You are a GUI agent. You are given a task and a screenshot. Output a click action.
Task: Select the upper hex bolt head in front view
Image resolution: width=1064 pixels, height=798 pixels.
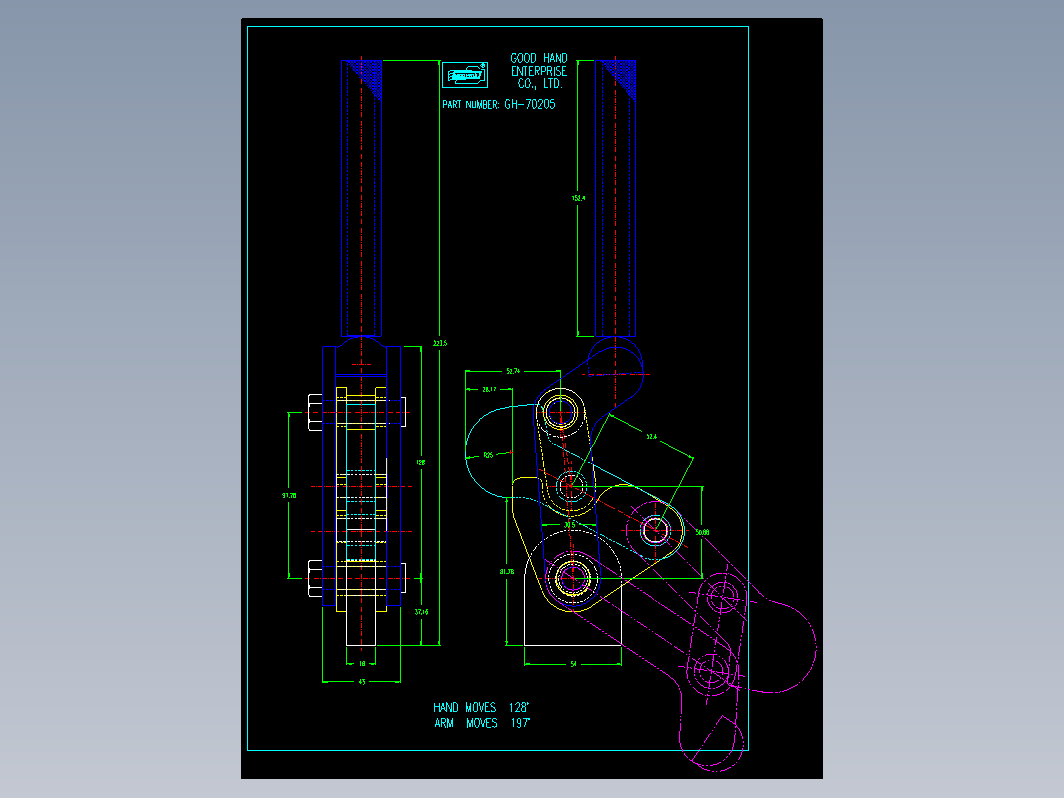[x=315, y=413]
